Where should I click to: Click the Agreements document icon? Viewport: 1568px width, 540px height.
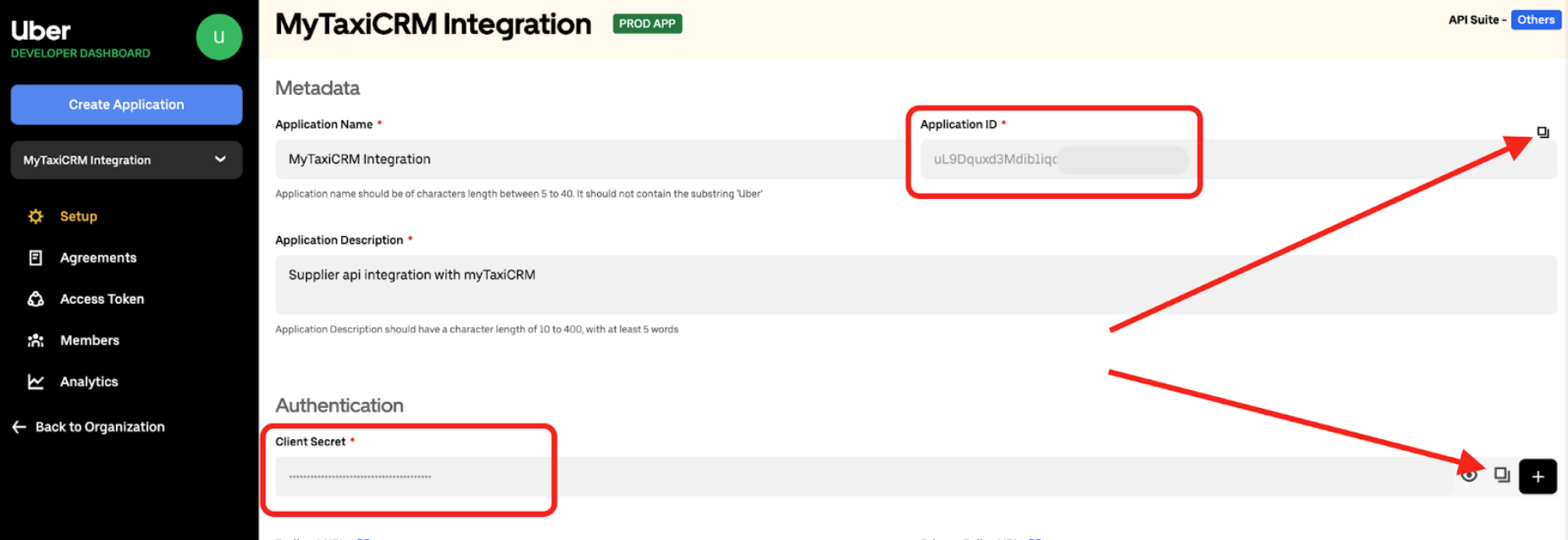pos(36,258)
